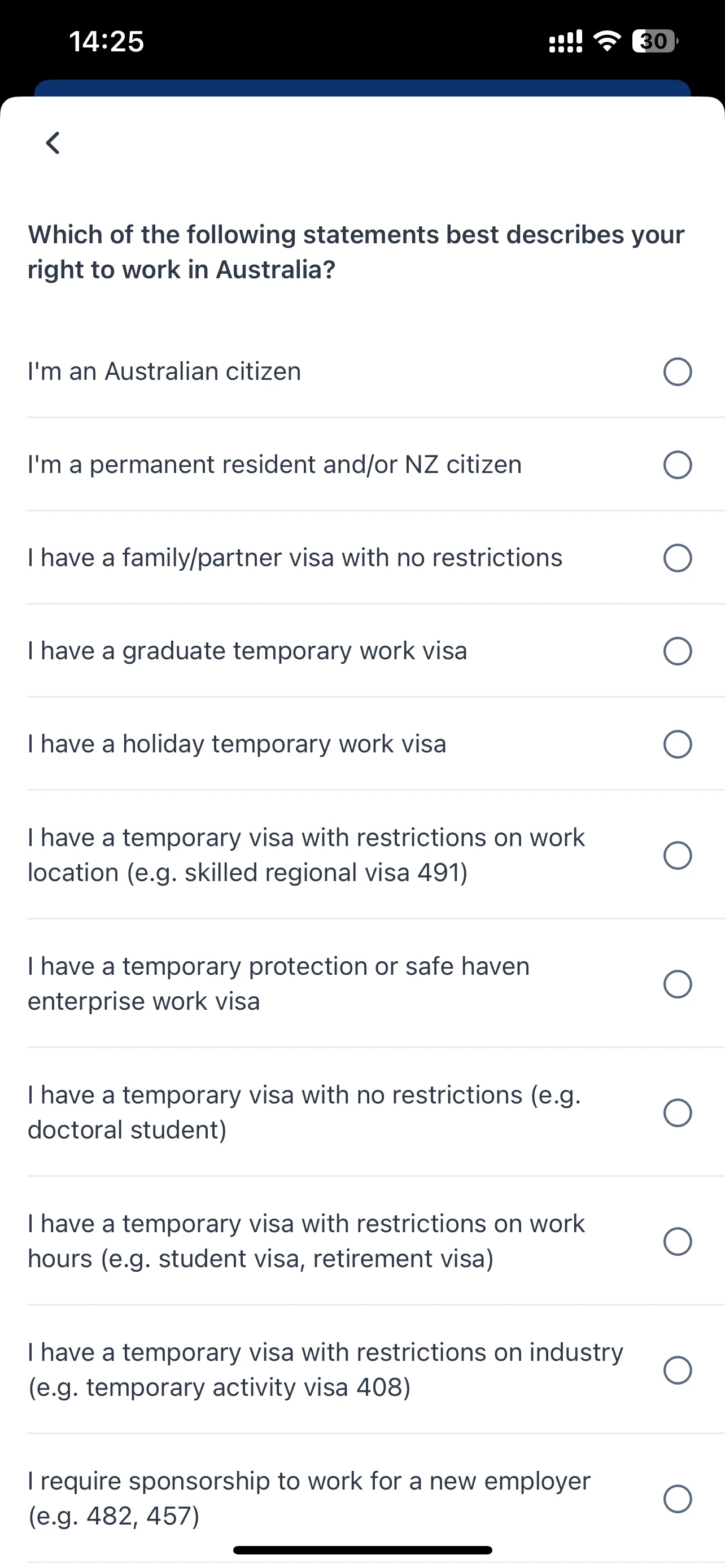Tap the cellular signal bars icon
Viewport: 725px width, 1568px height.
(x=566, y=41)
